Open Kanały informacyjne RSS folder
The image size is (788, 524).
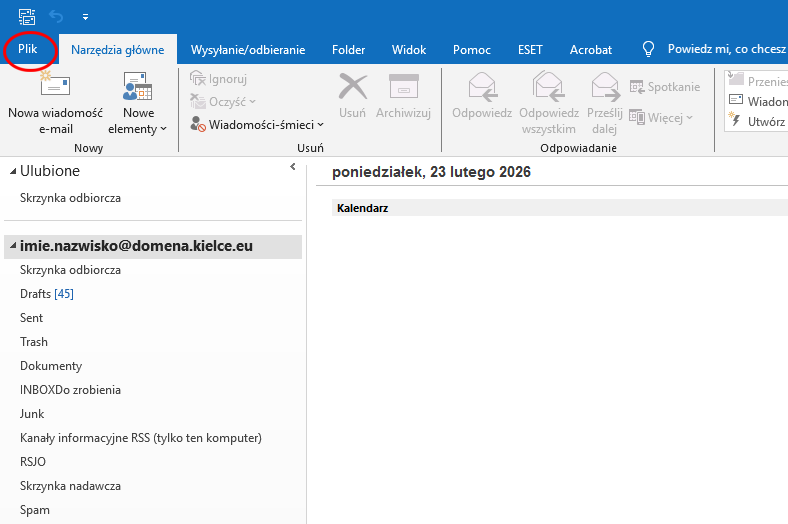(141, 438)
